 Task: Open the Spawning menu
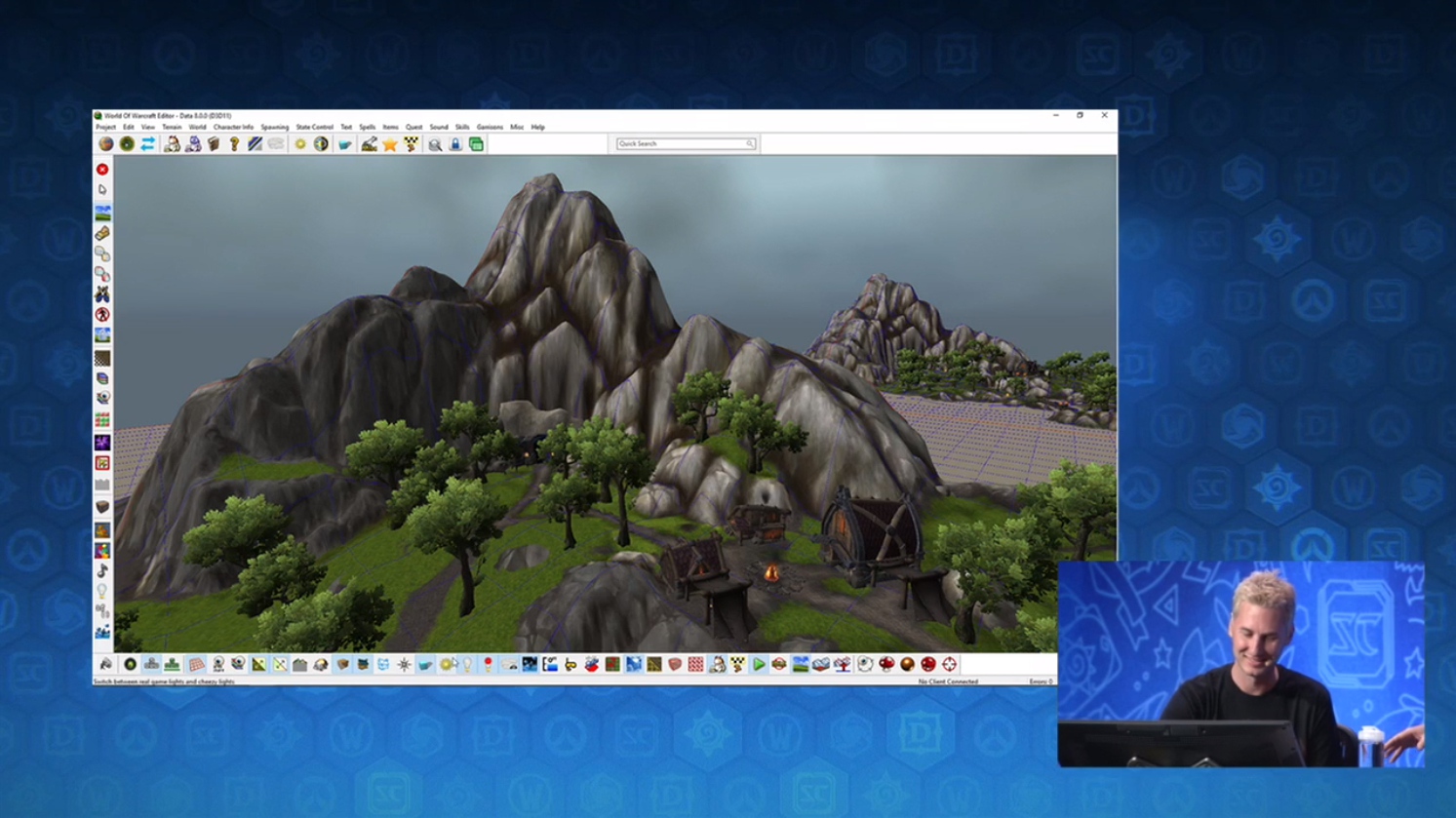274,127
